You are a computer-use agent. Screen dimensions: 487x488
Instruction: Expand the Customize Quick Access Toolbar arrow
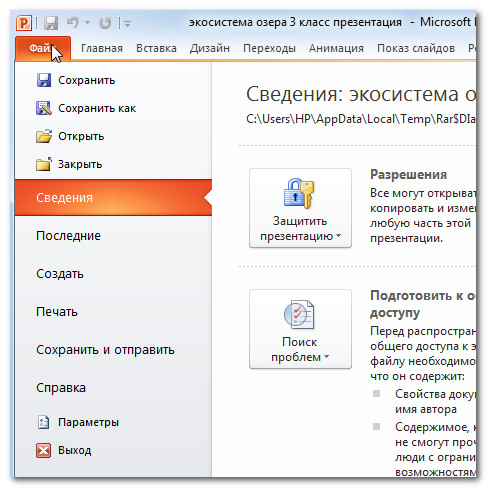[127, 23]
